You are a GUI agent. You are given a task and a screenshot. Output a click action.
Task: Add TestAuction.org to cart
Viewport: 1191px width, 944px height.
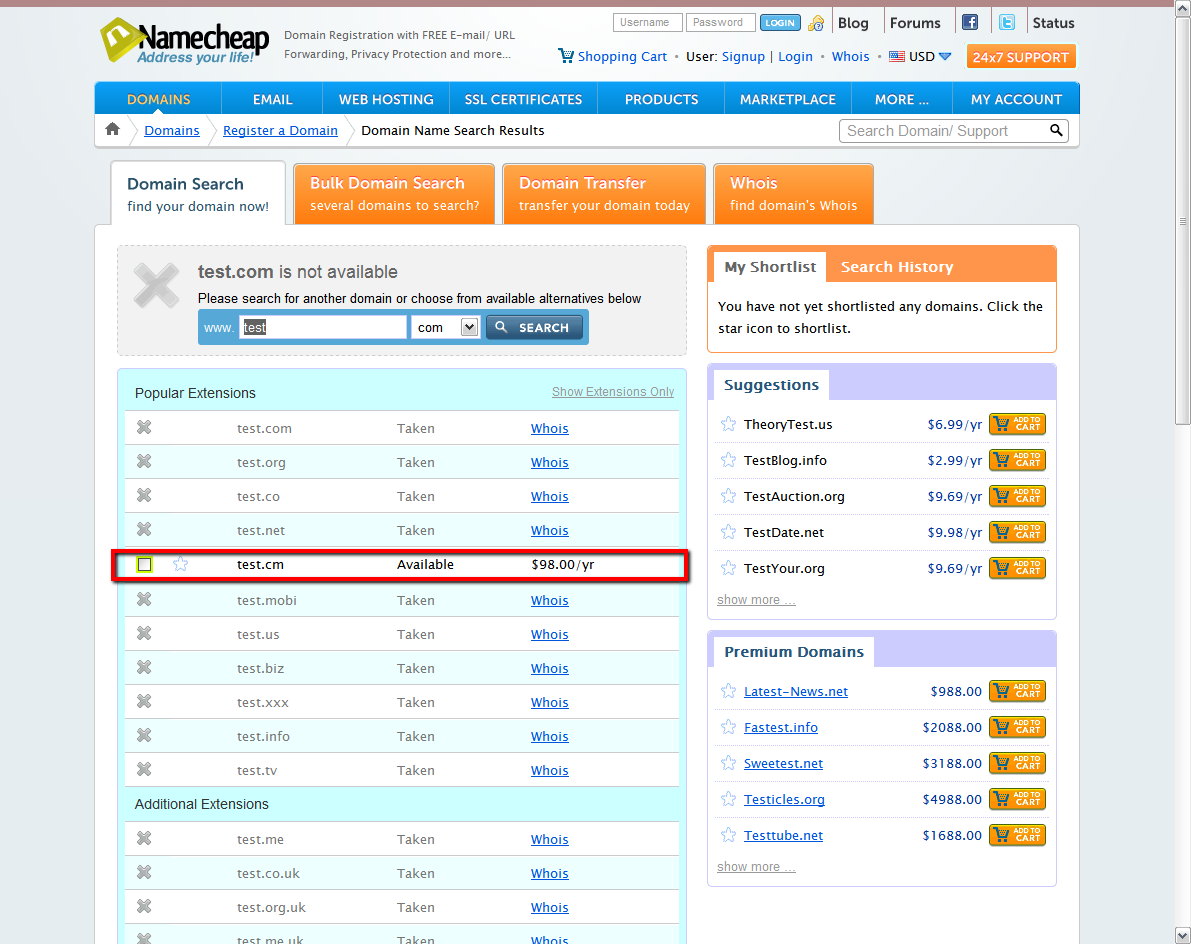click(x=1017, y=496)
